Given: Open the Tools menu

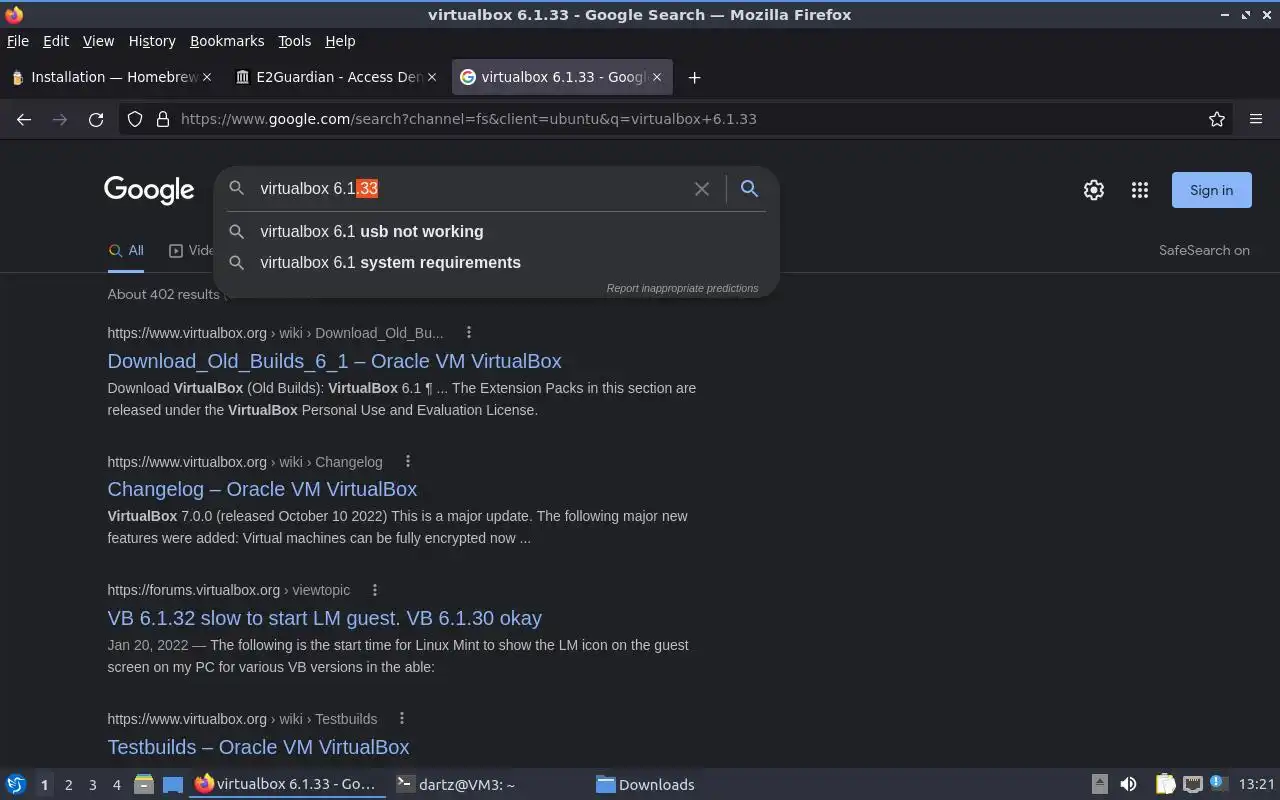Looking at the screenshot, I should (x=294, y=41).
